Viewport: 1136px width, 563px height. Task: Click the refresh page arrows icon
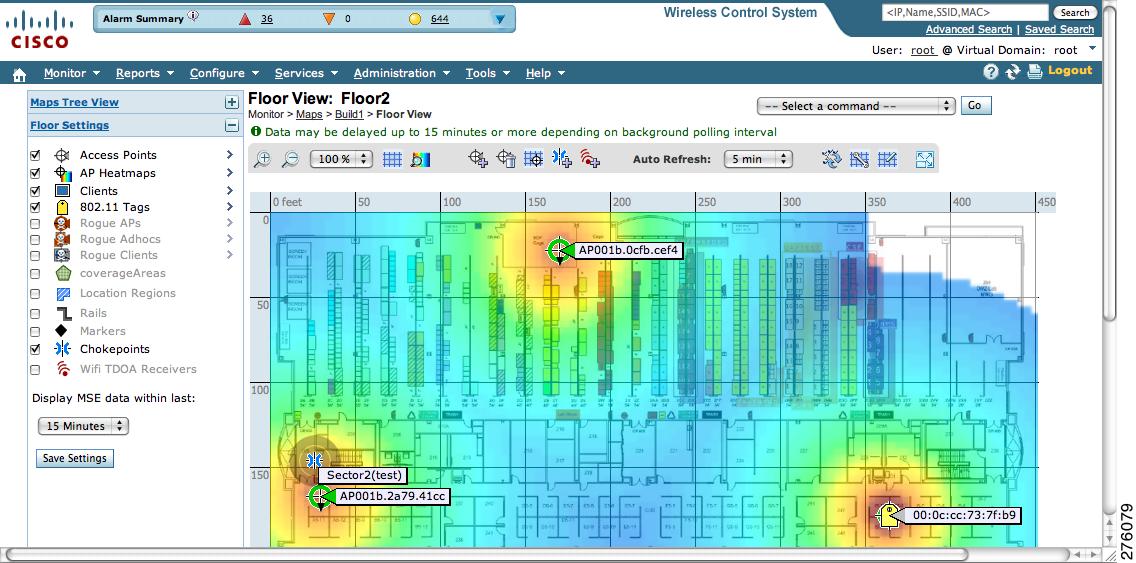click(1013, 72)
